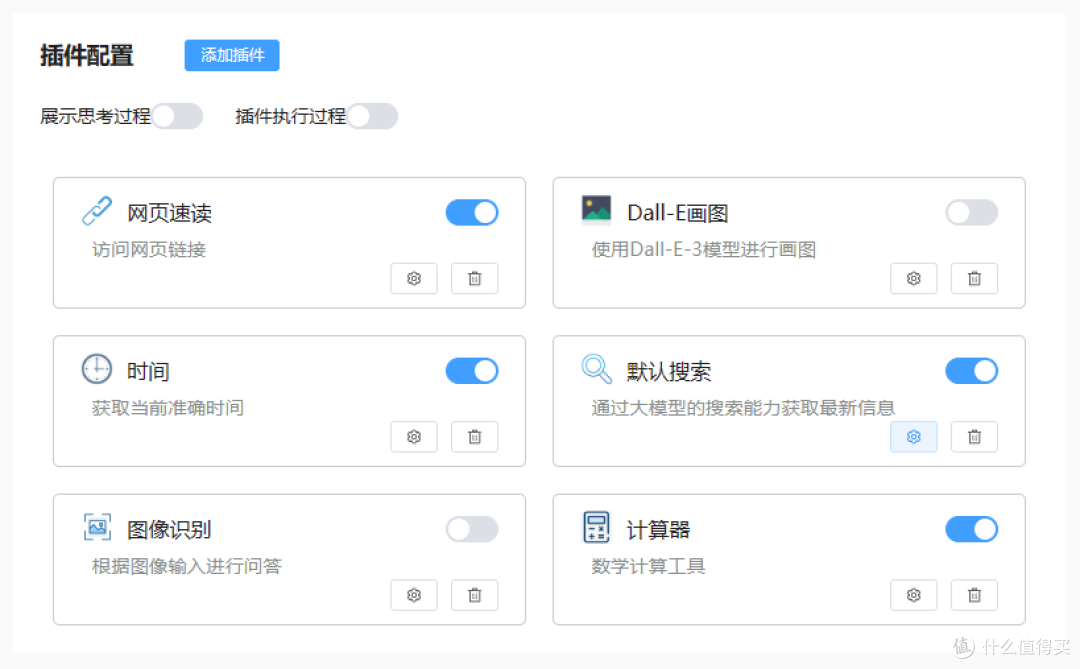
Task: Click the description 获取当前准确时间
Action: (x=167, y=408)
